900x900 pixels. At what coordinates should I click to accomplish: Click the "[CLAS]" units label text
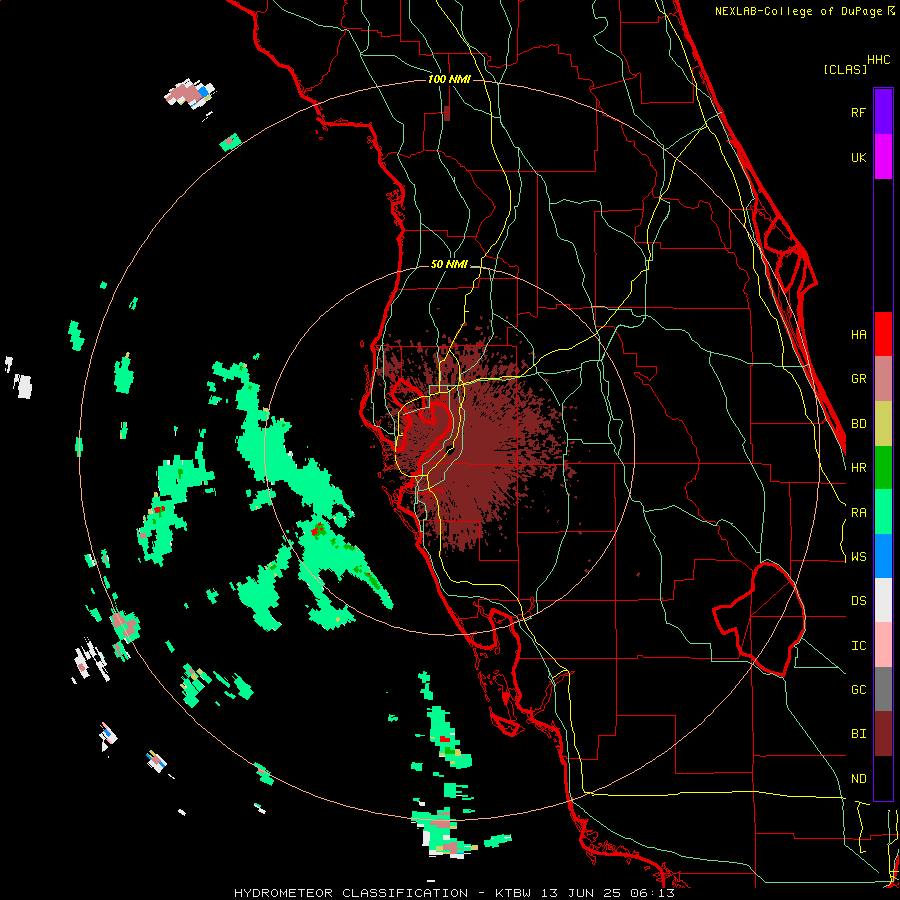[x=845, y=69]
